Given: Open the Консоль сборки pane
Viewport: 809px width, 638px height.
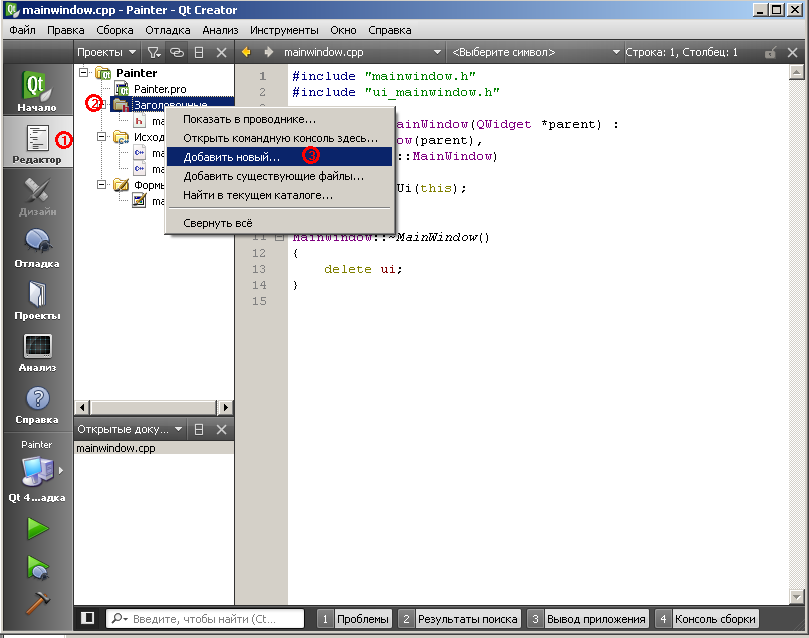Looking at the screenshot, I should point(707,618).
